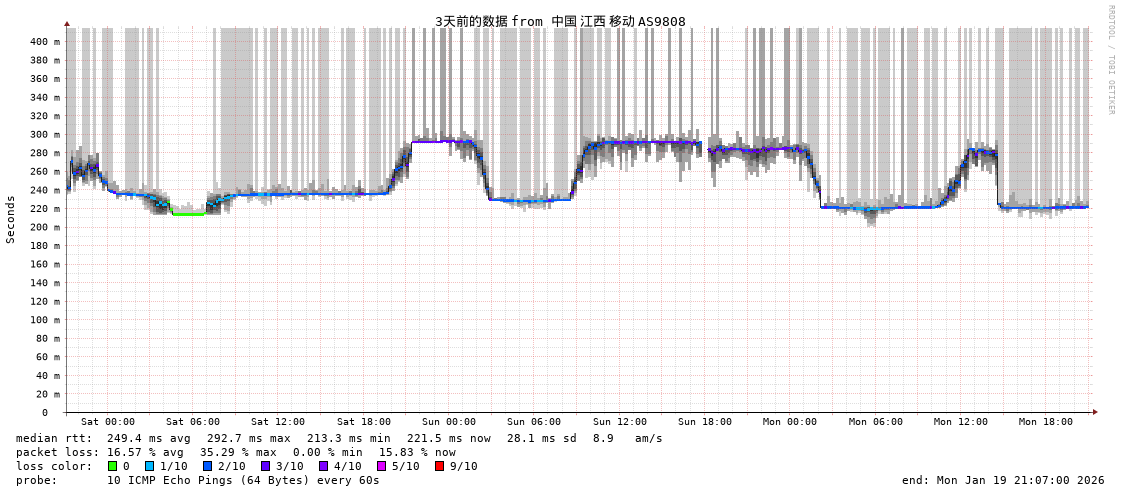Click the RRDTOOL / TOBI OETIKER watermark
Screen dimensions: 1121x494
[x=1111, y=60]
